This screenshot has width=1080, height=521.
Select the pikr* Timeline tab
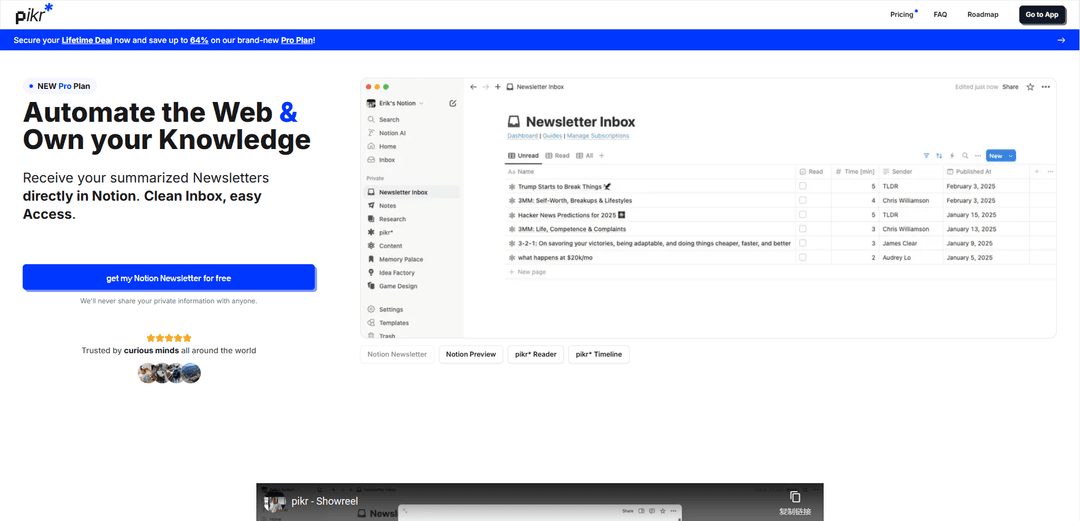599,354
